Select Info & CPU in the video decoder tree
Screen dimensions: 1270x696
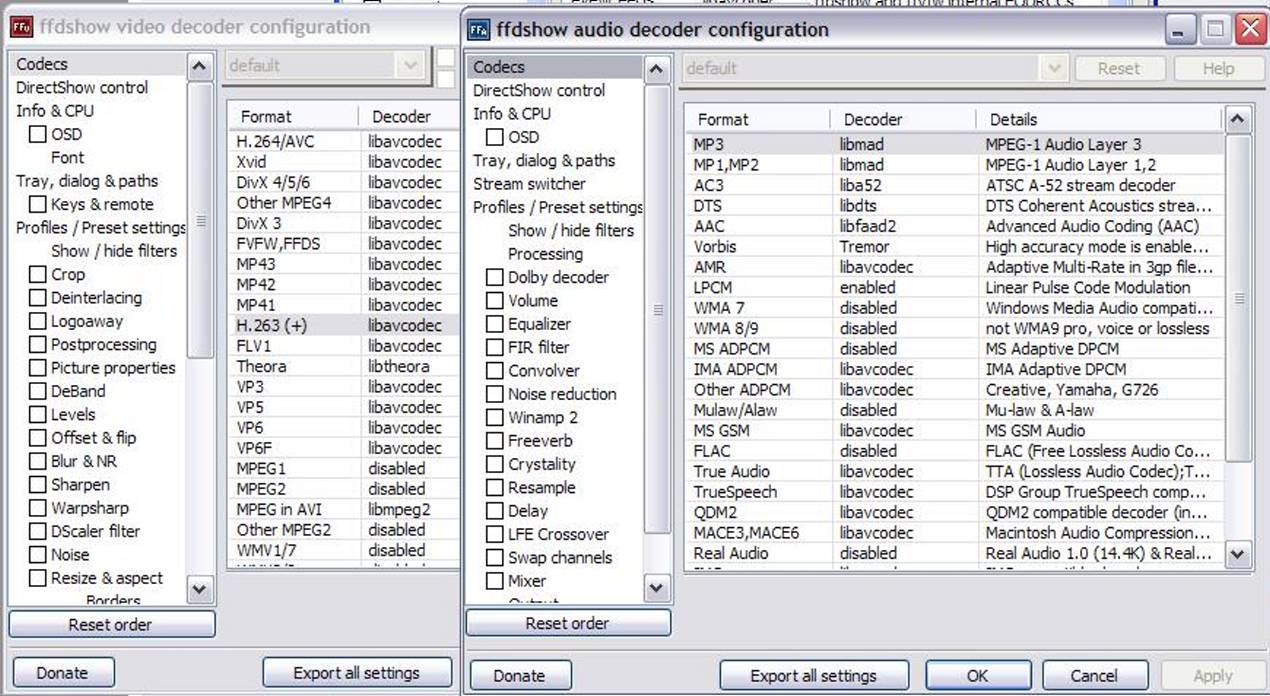pos(55,111)
